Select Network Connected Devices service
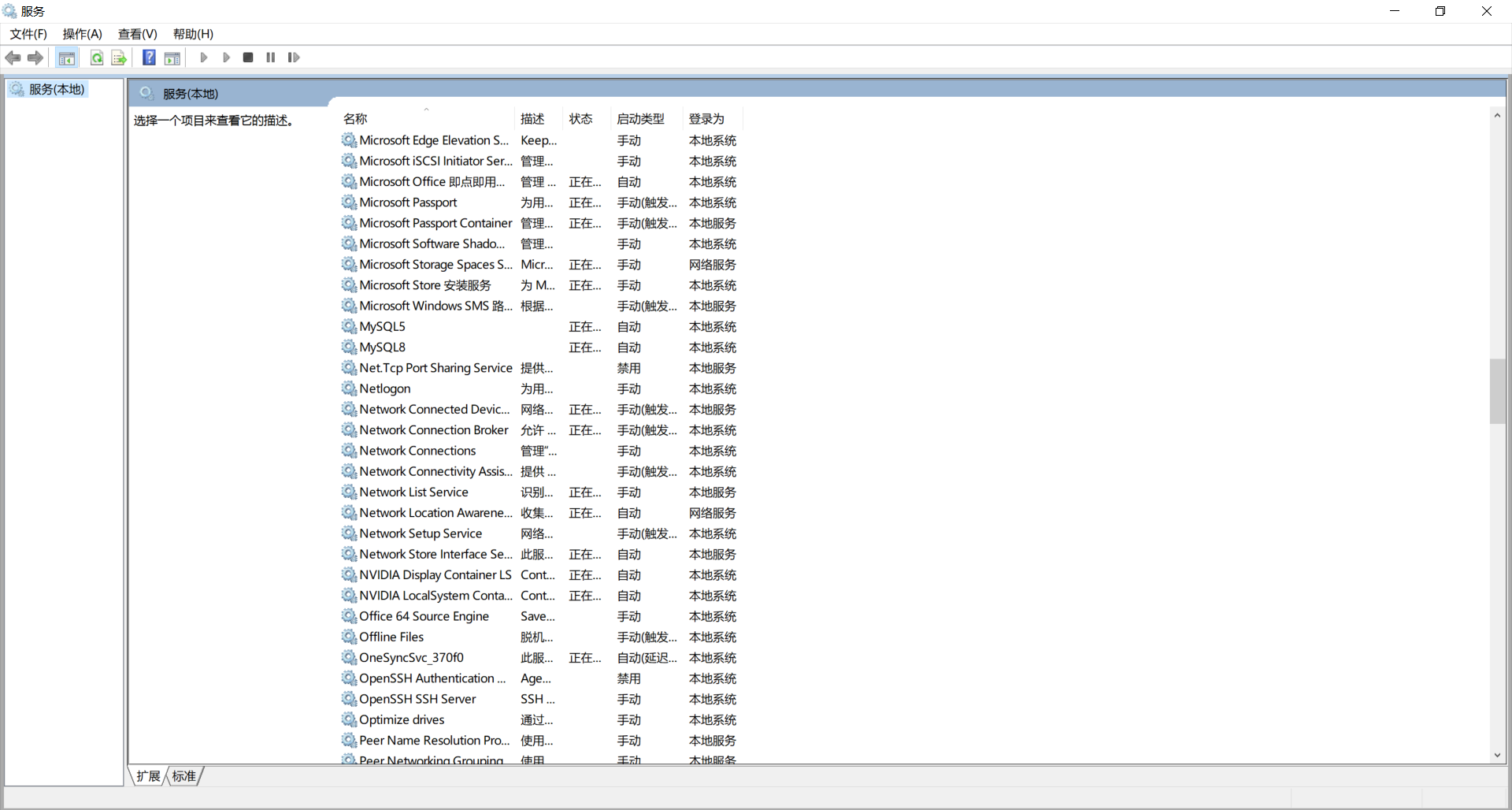 point(435,409)
